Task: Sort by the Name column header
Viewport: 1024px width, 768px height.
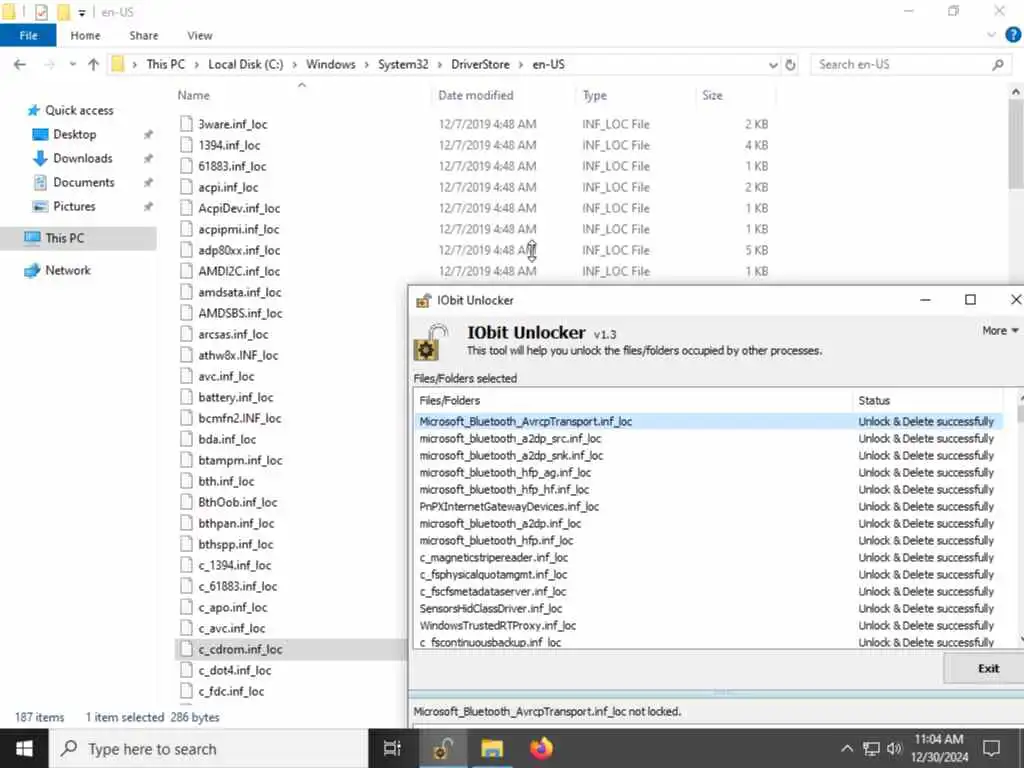Action: (194, 95)
